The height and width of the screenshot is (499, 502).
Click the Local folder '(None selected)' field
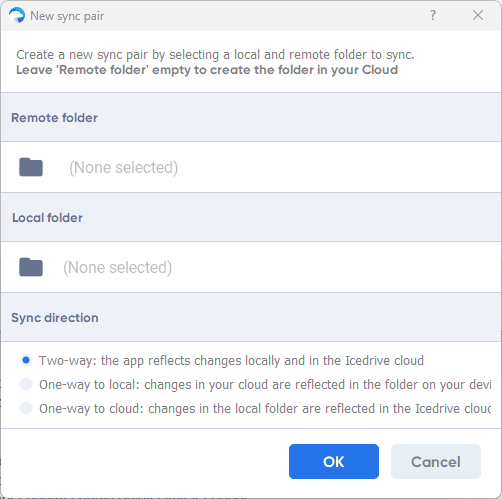(x=117, y=267)
